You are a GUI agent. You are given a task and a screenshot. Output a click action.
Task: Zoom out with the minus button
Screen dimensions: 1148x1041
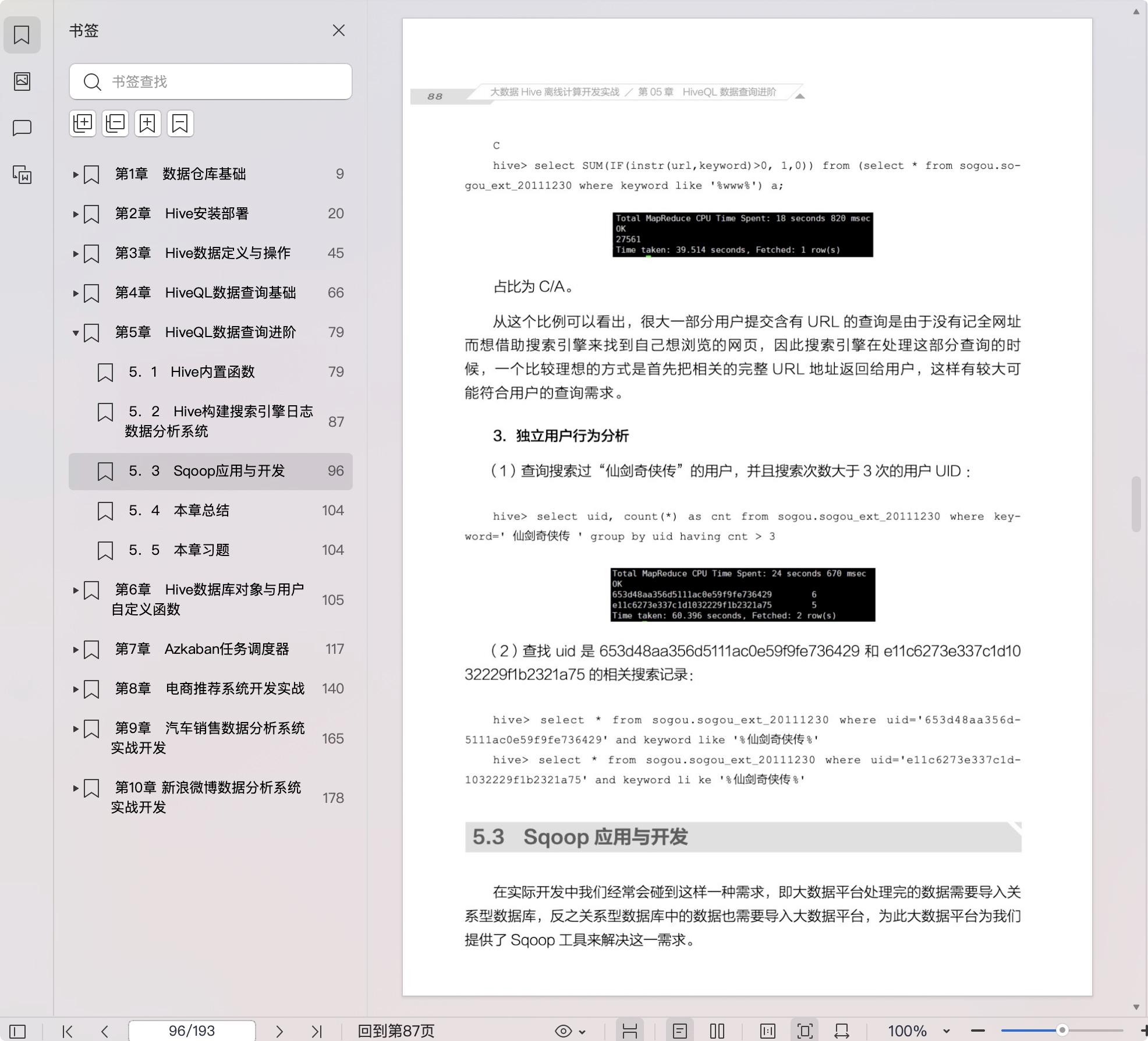click(x=978, y=1031)
